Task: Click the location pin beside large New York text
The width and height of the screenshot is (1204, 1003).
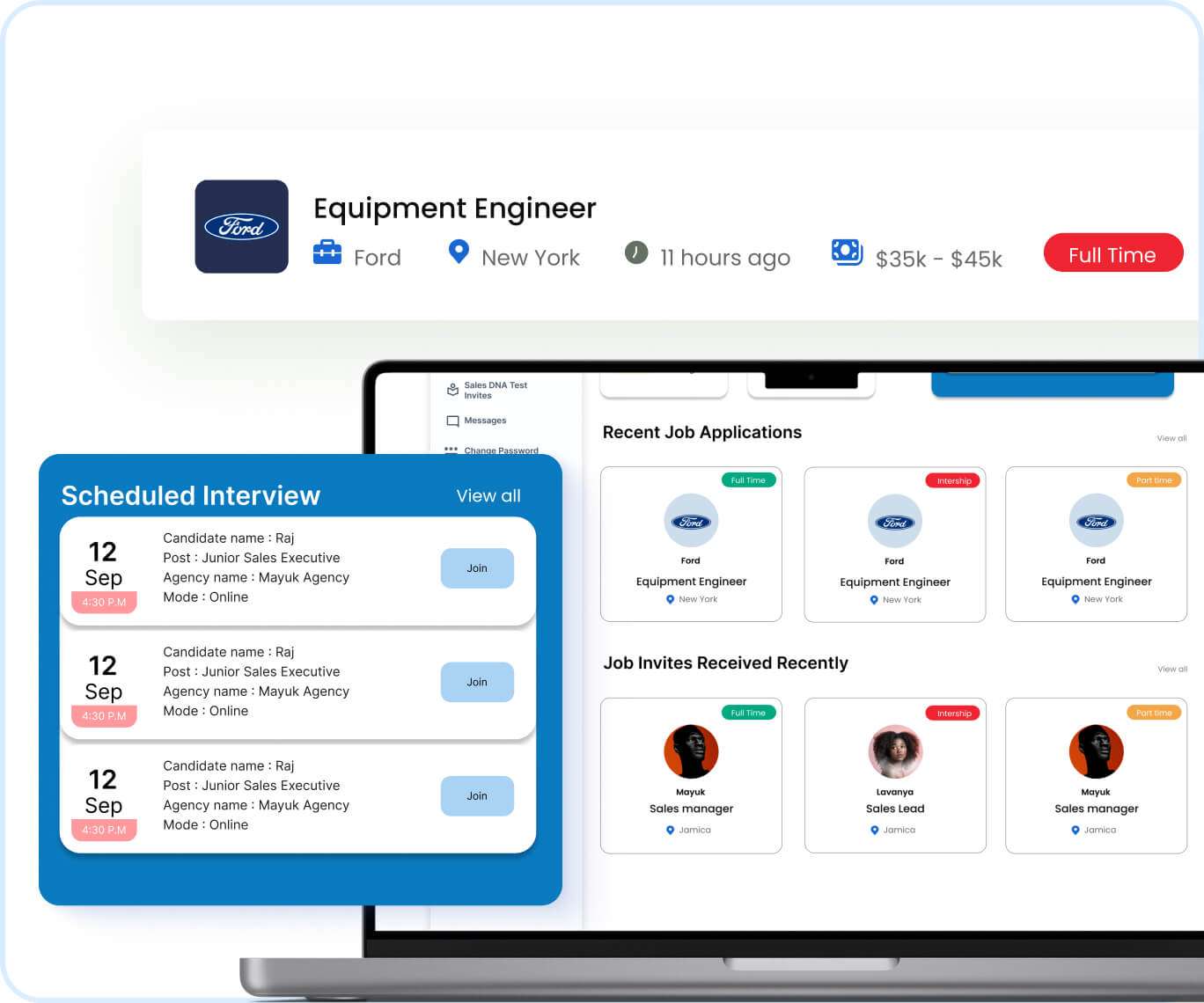Action: coord(459,253)
